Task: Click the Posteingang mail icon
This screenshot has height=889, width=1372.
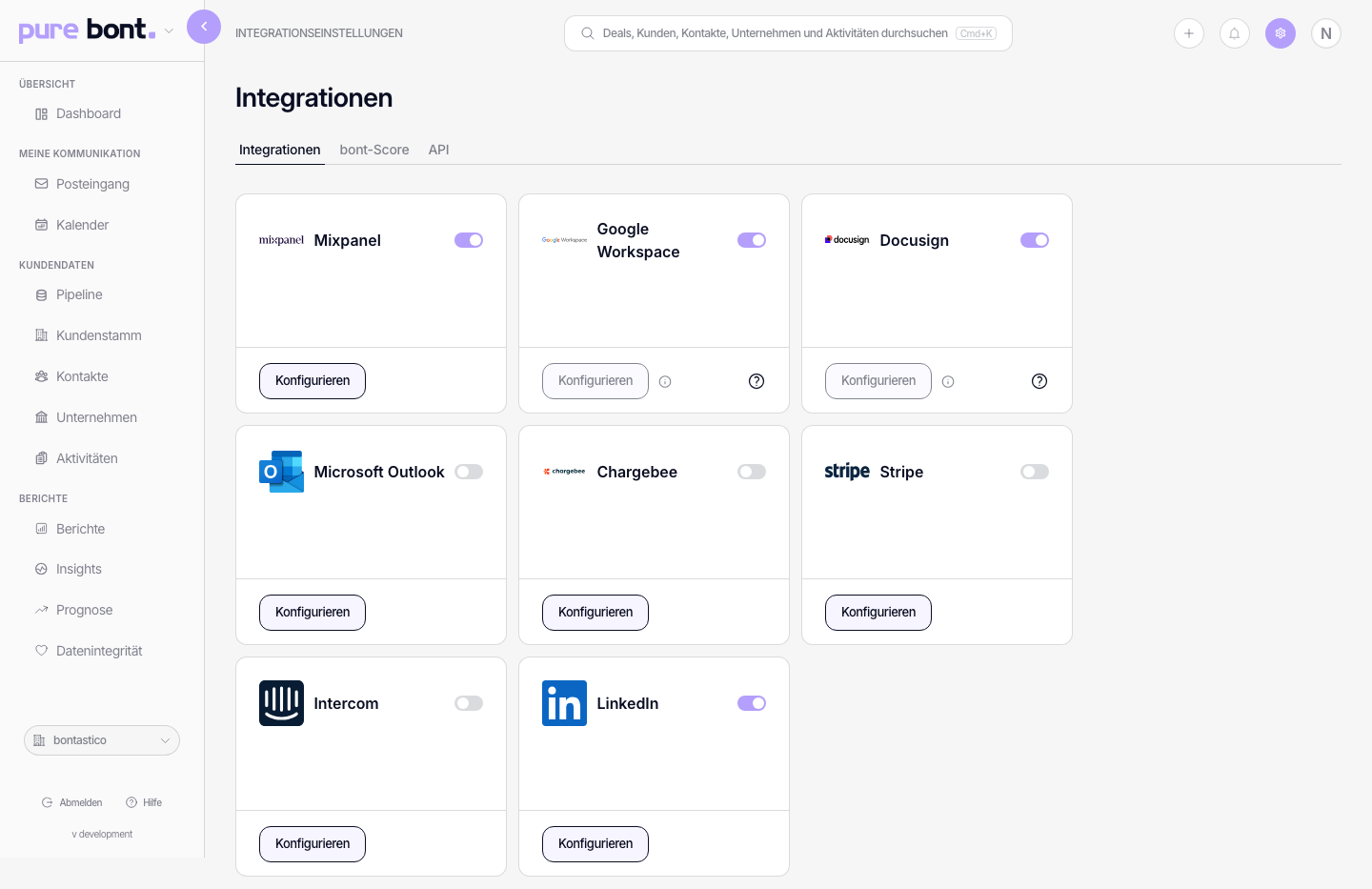Action: (41, 184)
